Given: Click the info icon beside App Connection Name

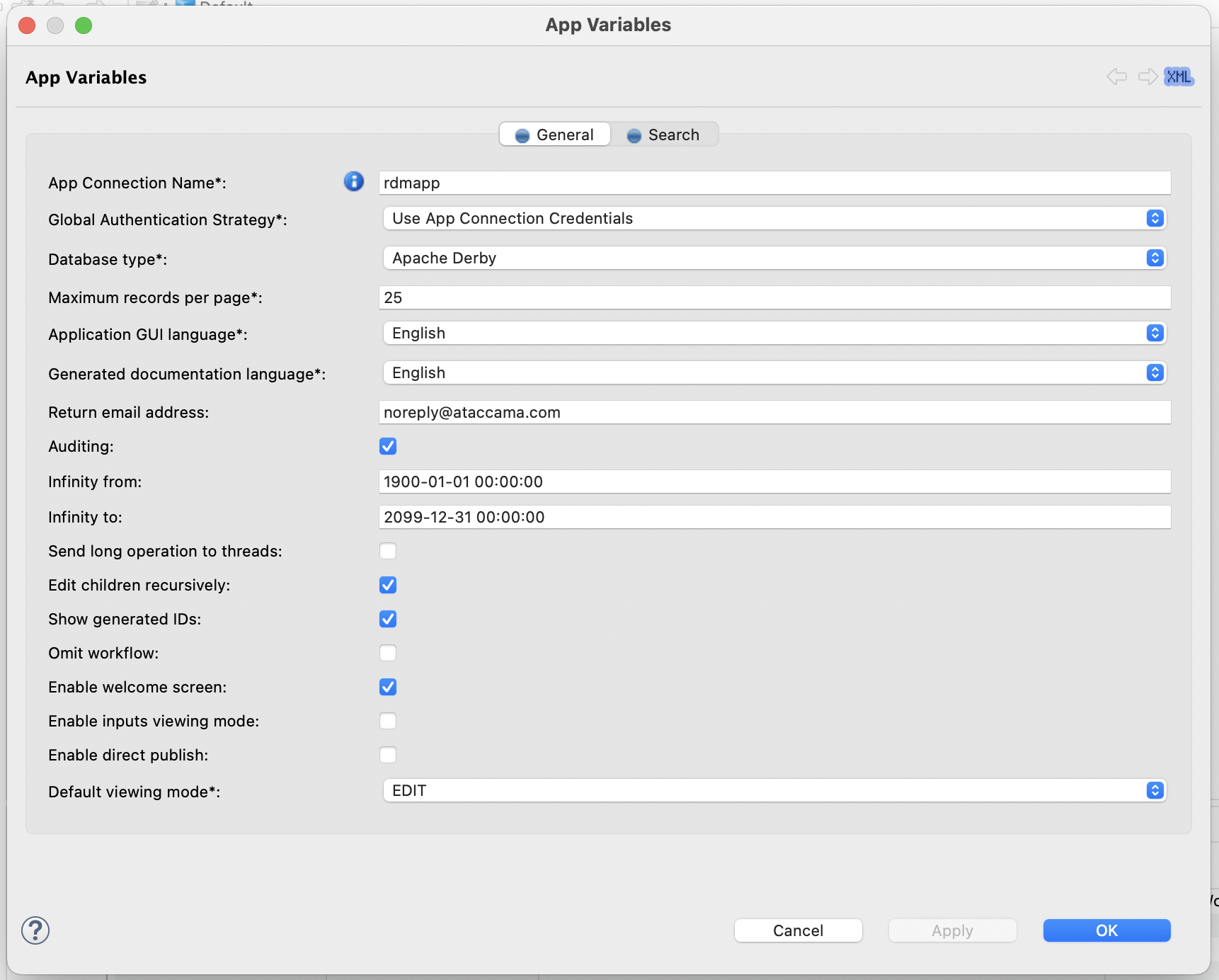Looking at the screenshot, I should point(353,182).
